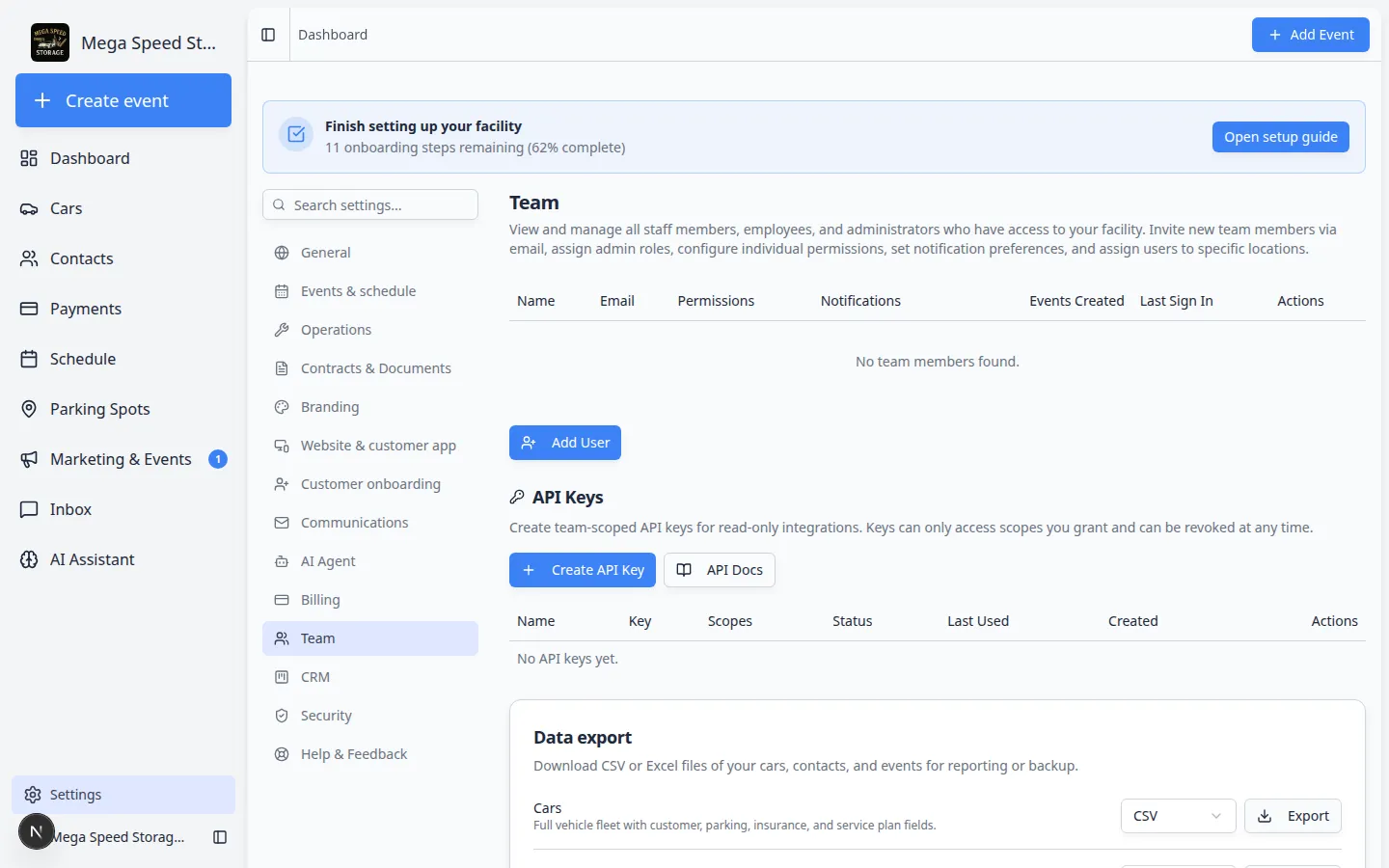Click the 'No API keys yet.' text

click(567, 659)
